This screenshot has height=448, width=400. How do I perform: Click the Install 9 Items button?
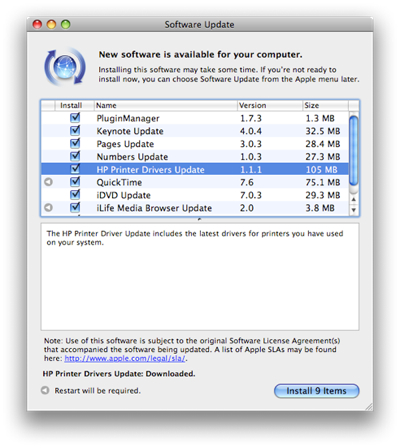click(x=316, y=391)
